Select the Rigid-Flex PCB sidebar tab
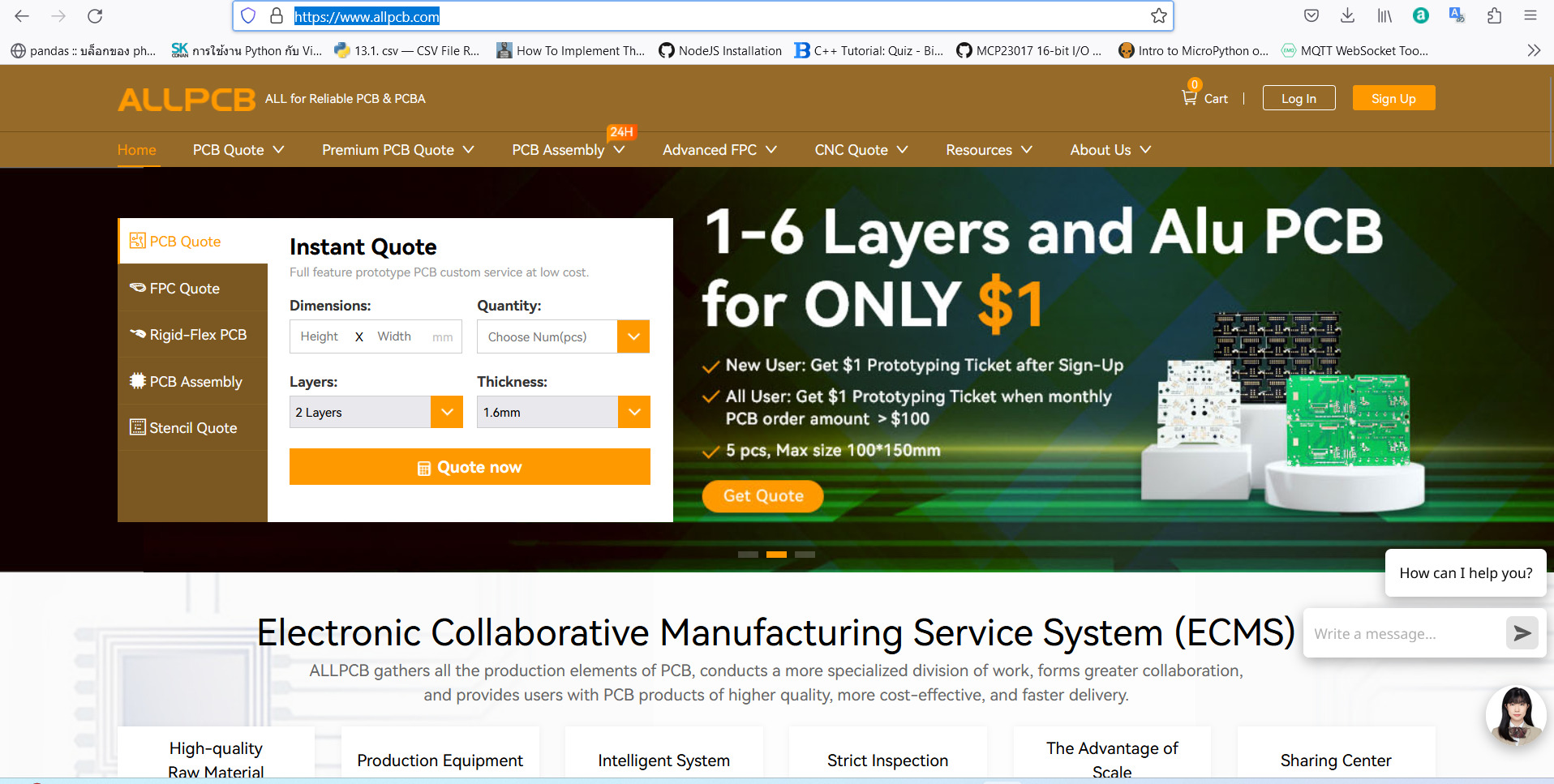1554x784 pixels. [x=193, y=335]
